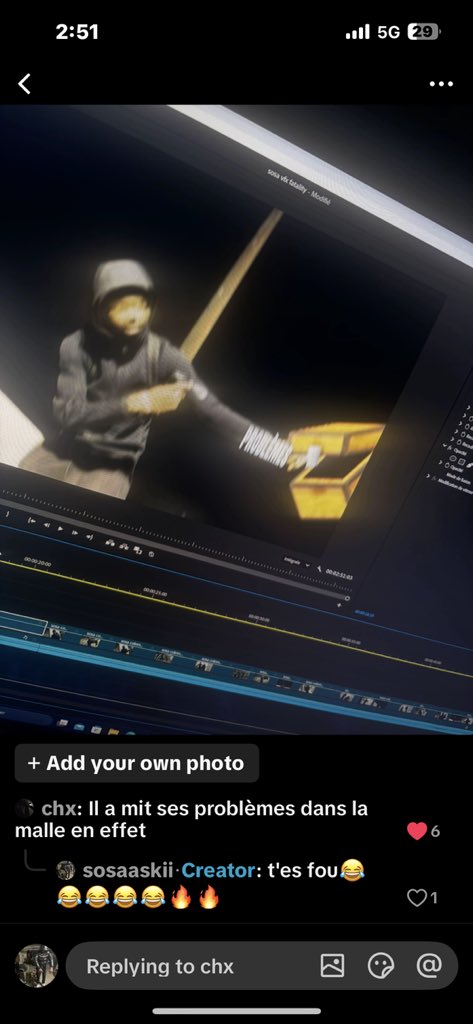The width and height of the screenshot is (473, 1024).
Task: Select the comment text 'Il a mit ses problèmes'
Action: coord(193,808)
